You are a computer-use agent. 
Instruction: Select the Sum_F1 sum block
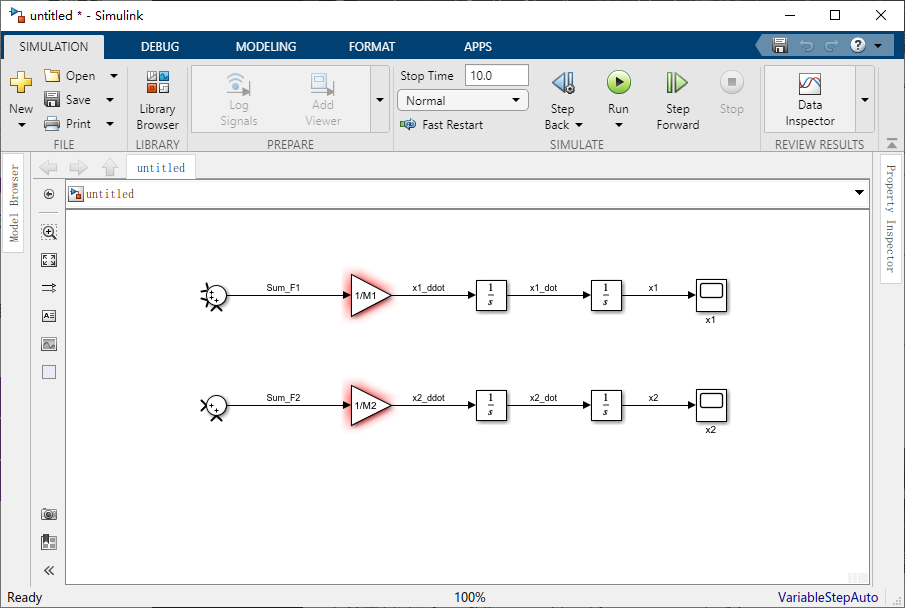[x=216, y=296]
